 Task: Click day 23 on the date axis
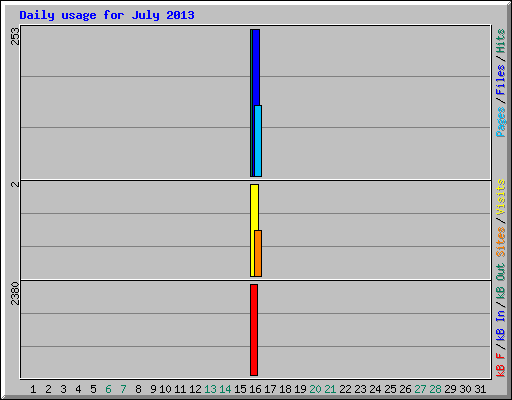360,389
